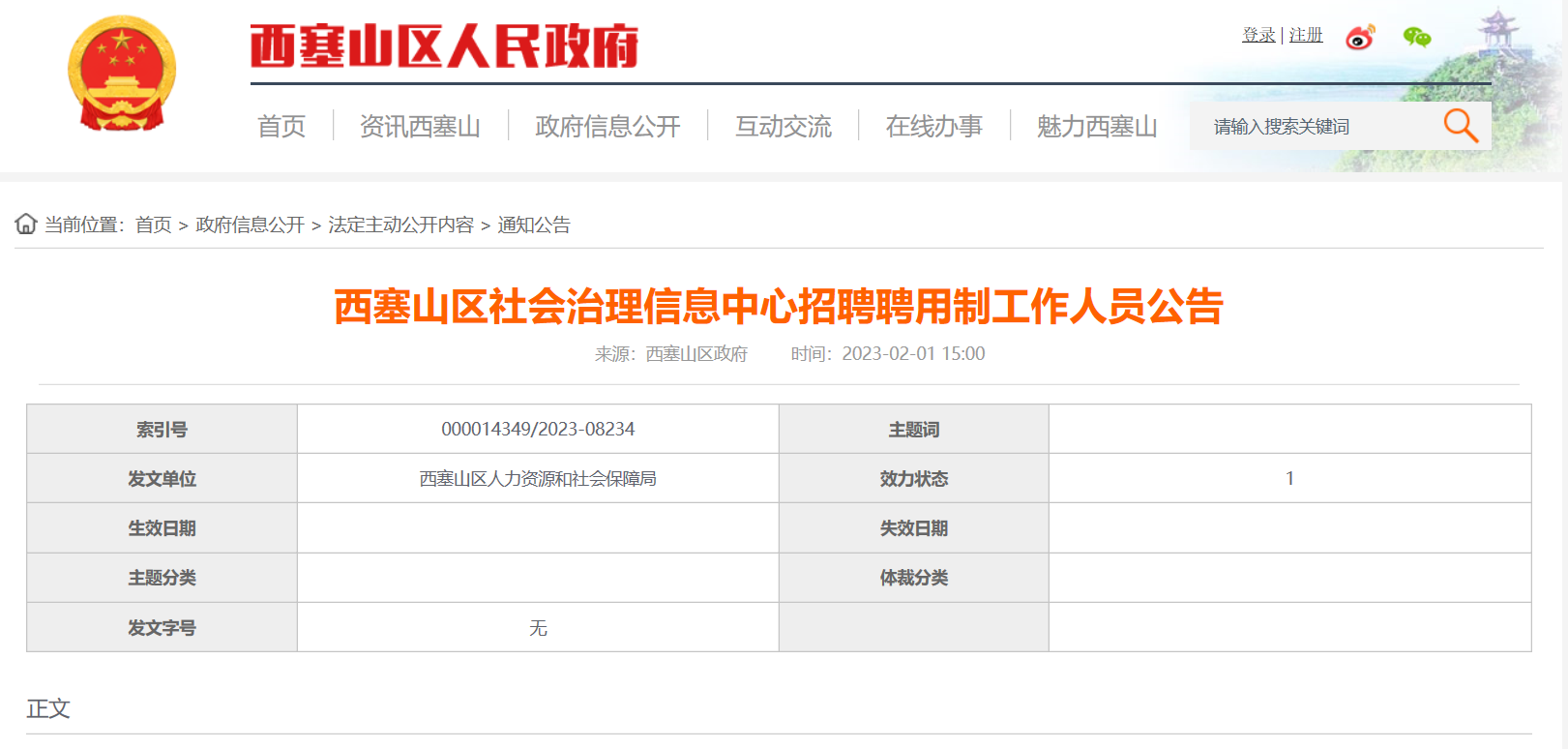Go to the 首页 navigation menu
The height and width of the screenshot is (749, 1568).
[x=281, y=126]
